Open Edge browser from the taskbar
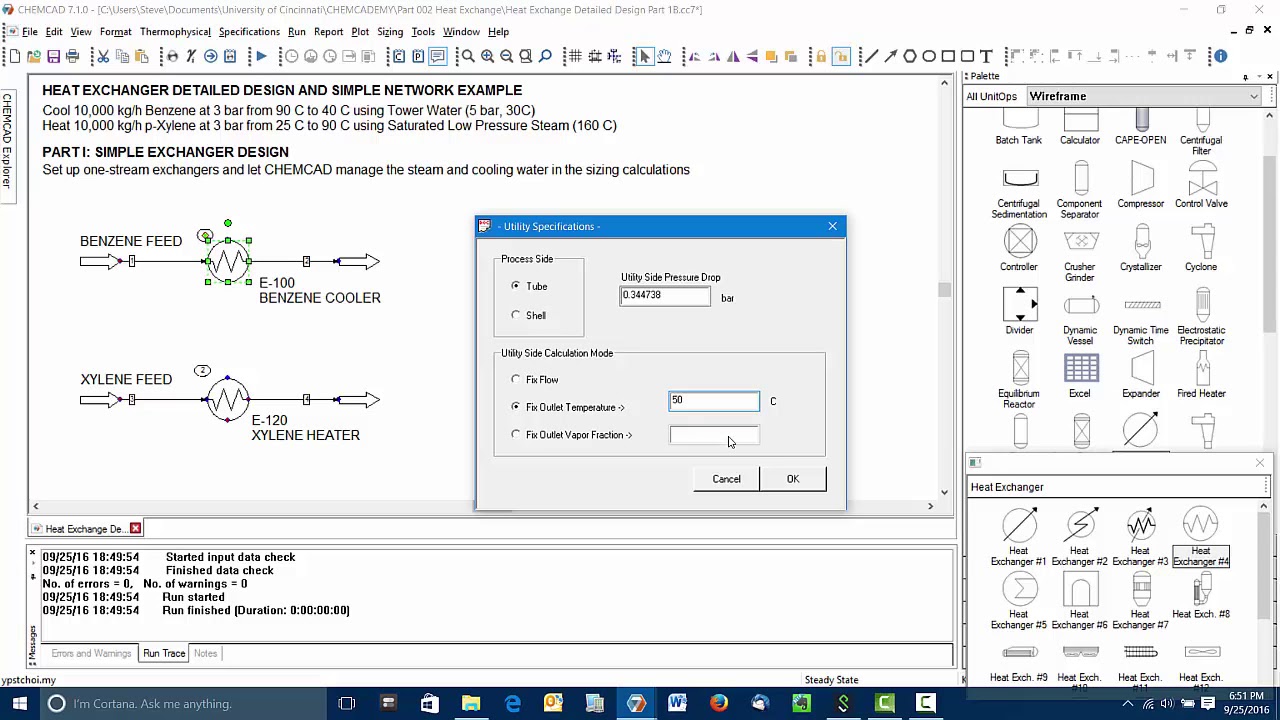The width and height of the screenshot is (1280, 720). pos(512,704)
